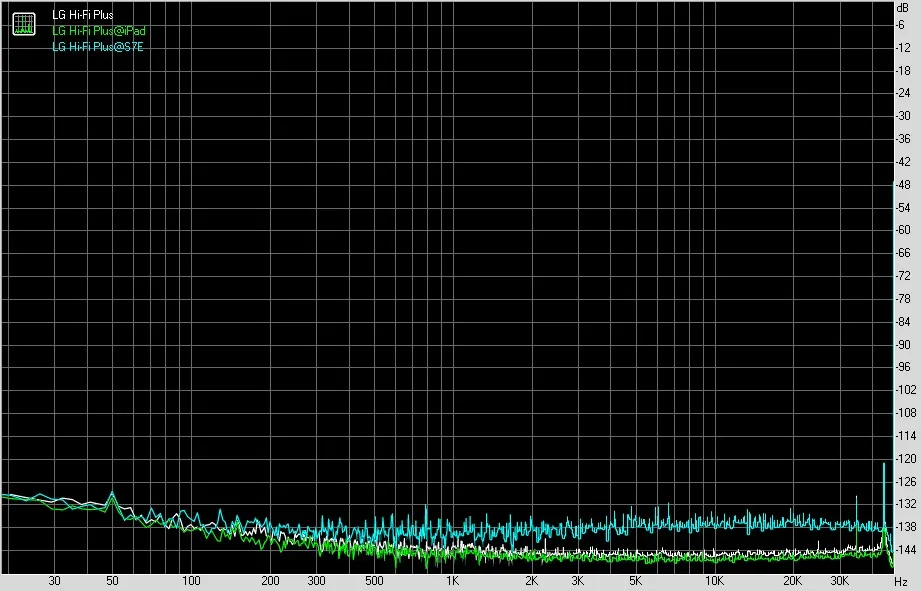
Task: Click the '-60' dB axis value
Action: click(x=903, y=230)
